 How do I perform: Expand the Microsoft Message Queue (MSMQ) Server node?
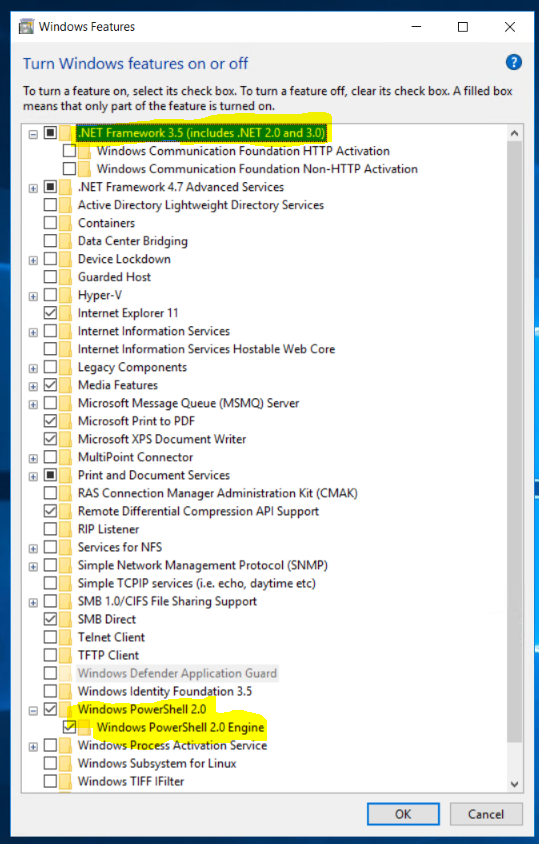pos(33,404)
